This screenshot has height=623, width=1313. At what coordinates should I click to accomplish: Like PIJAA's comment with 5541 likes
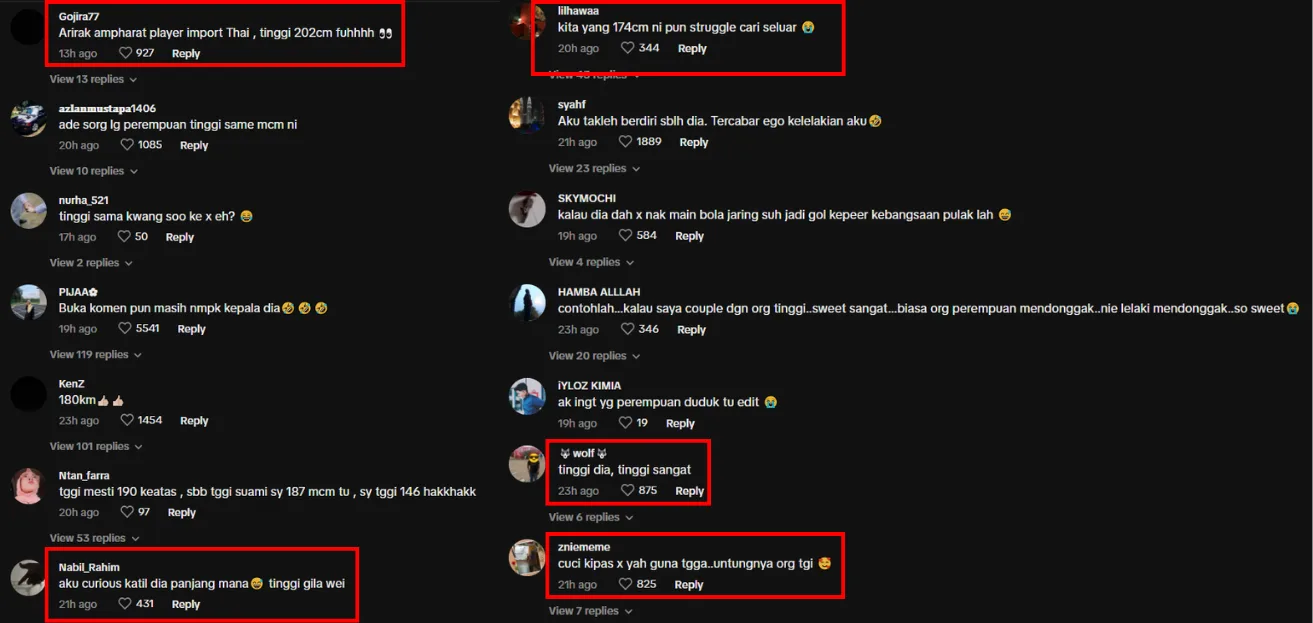[x=125, y=328]
